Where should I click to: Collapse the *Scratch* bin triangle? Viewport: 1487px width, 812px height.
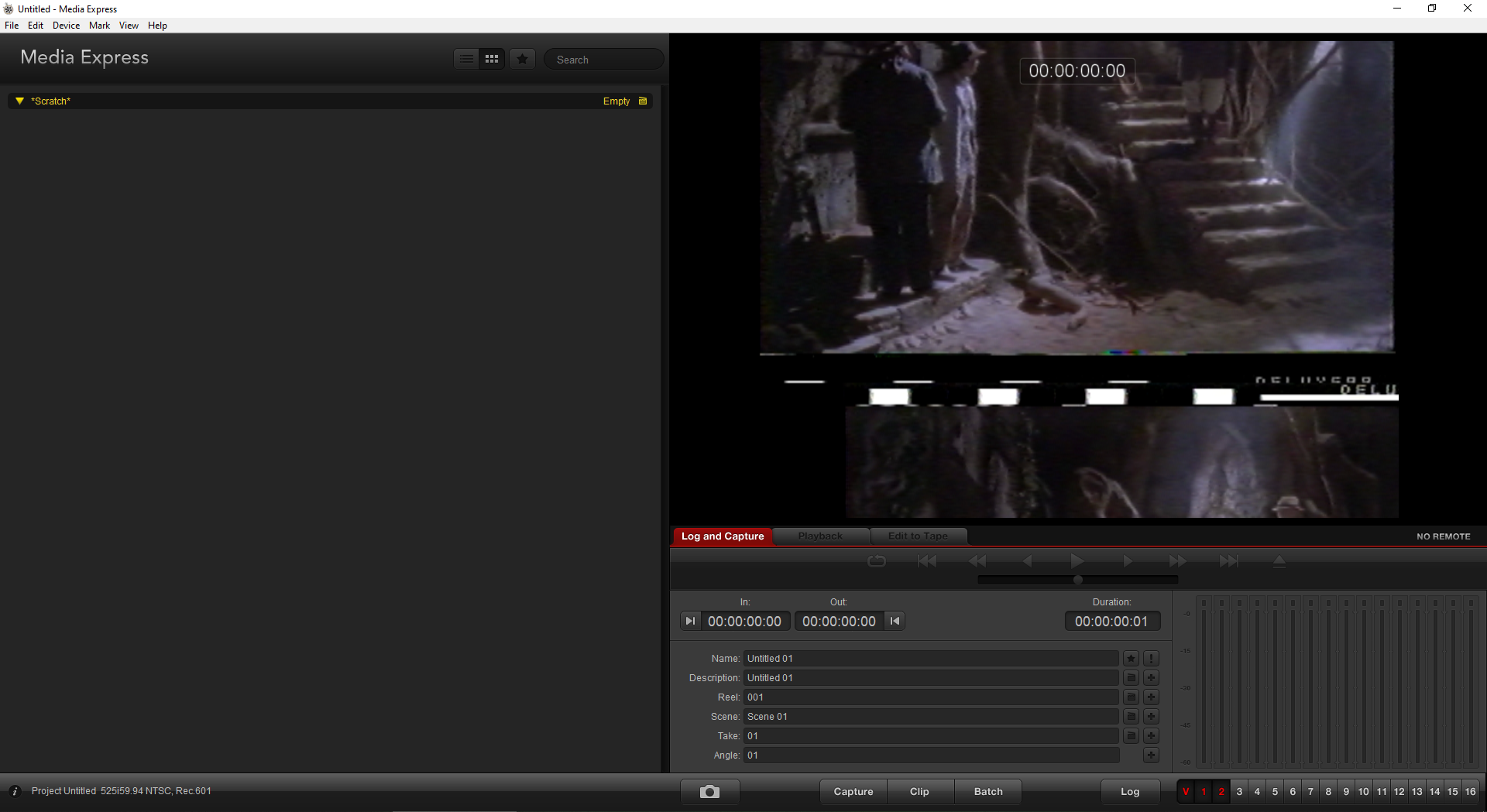pos(20,101)
